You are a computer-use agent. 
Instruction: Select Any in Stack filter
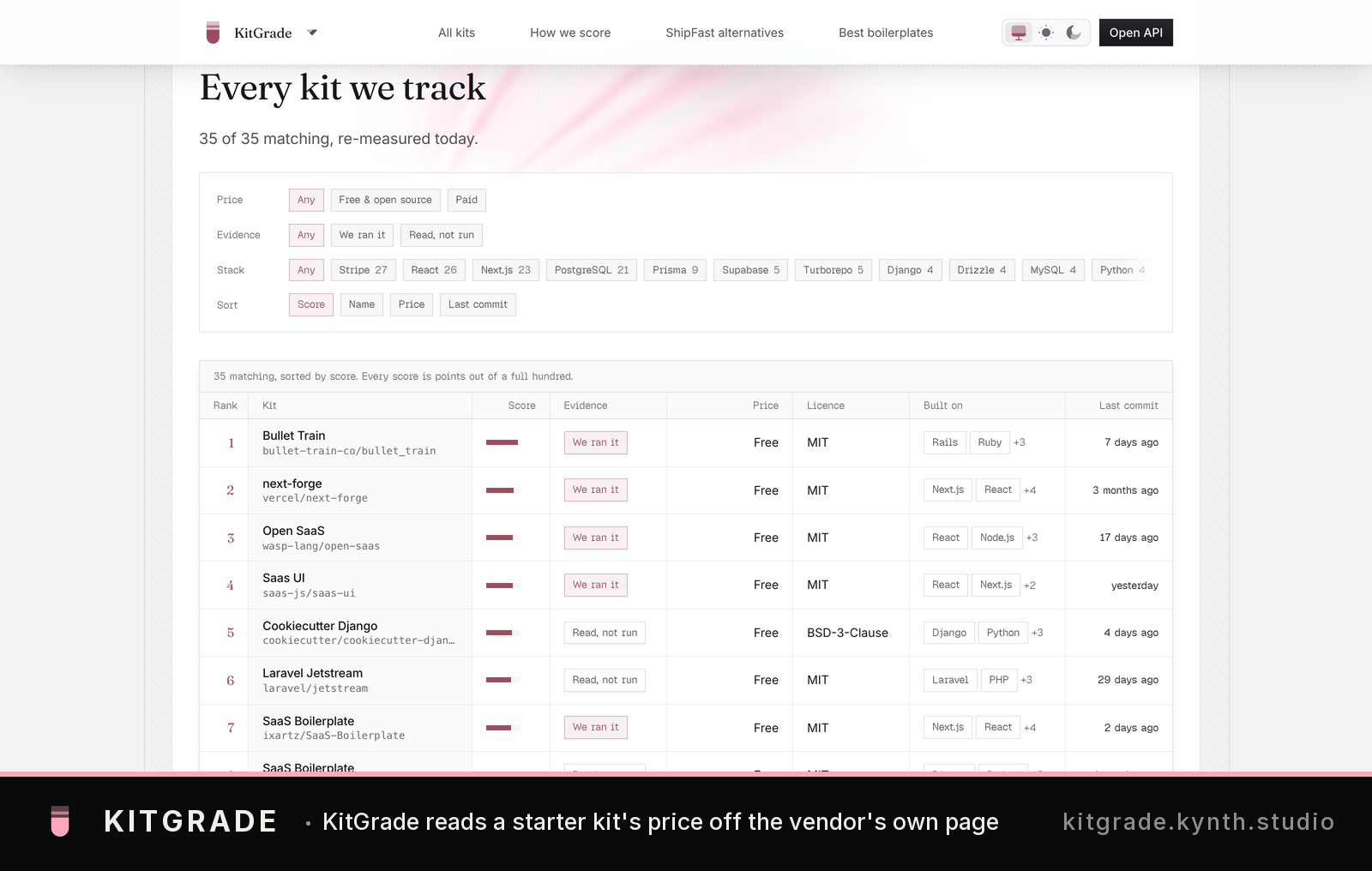click(306, 270)
